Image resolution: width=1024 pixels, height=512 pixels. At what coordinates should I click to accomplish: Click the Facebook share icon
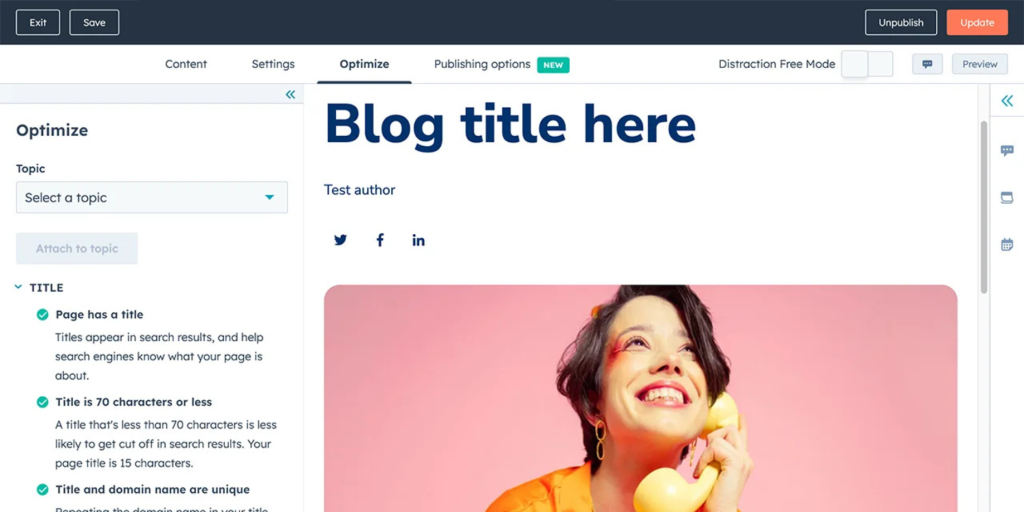click(379, 240)
